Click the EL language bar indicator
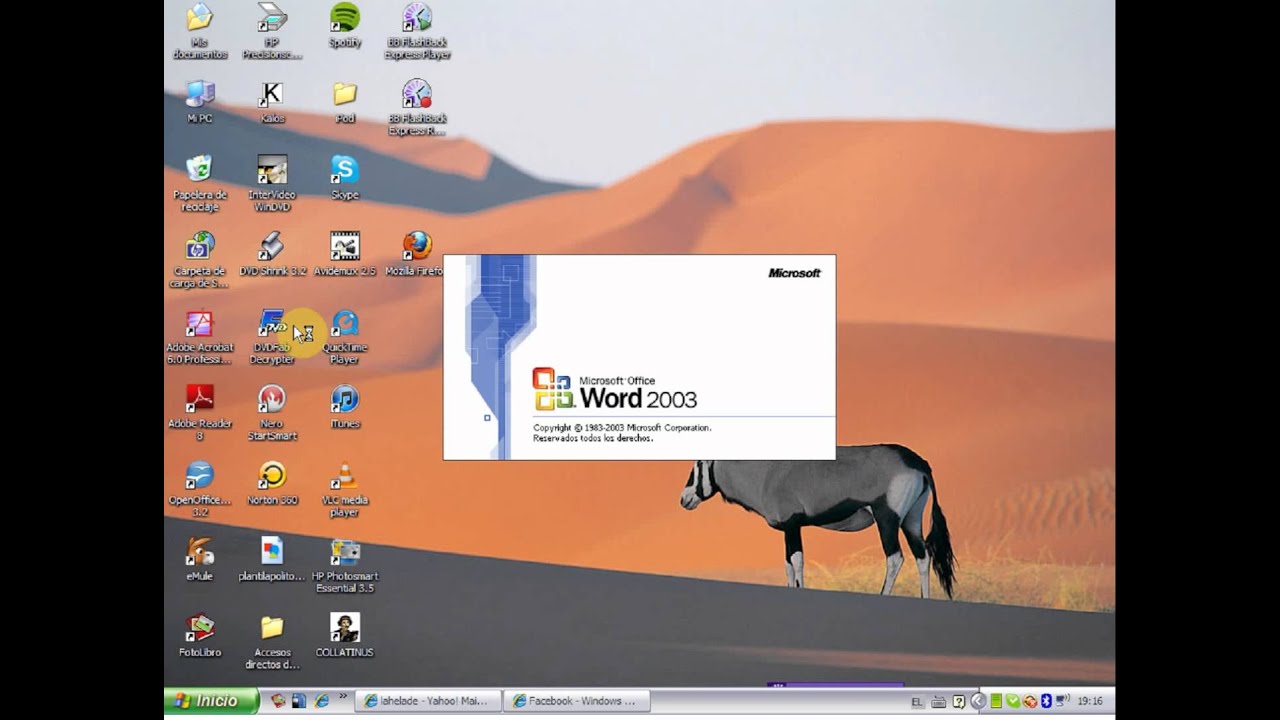This screenshot has width=1280, height=720. 918,702
